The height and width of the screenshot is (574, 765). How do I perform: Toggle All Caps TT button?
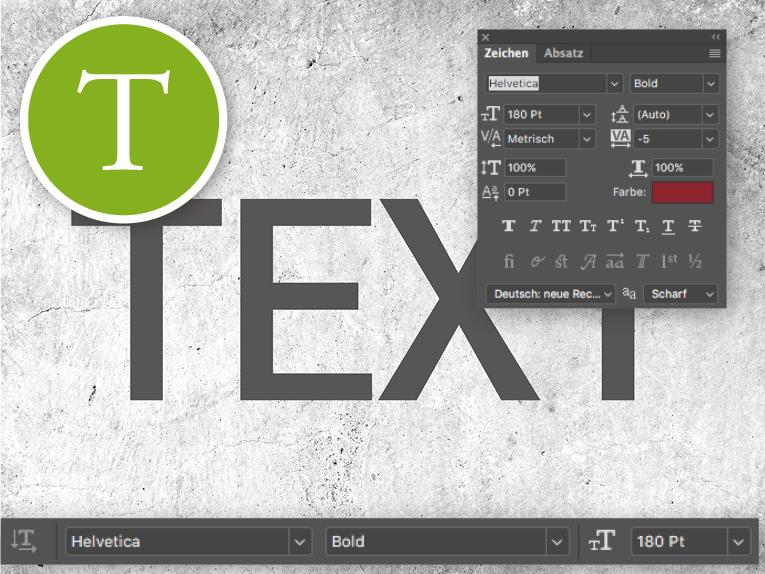[x=561, y=226]
